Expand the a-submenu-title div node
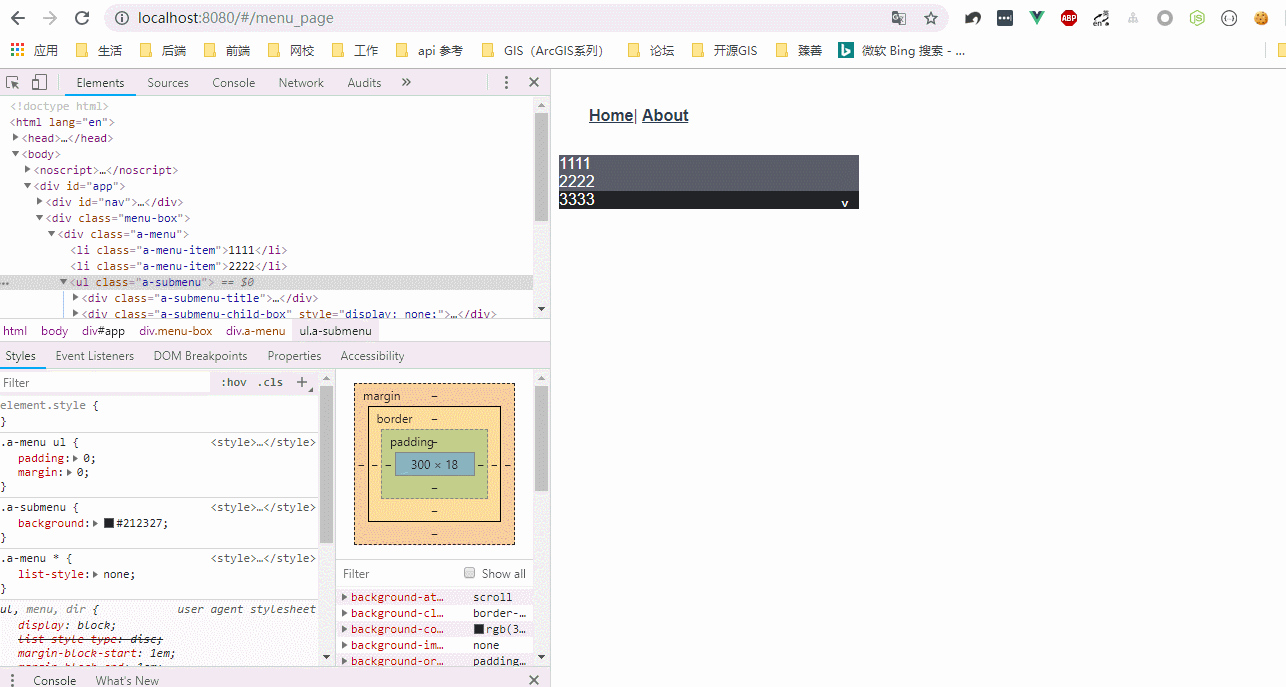 click(x=76, y=298)
